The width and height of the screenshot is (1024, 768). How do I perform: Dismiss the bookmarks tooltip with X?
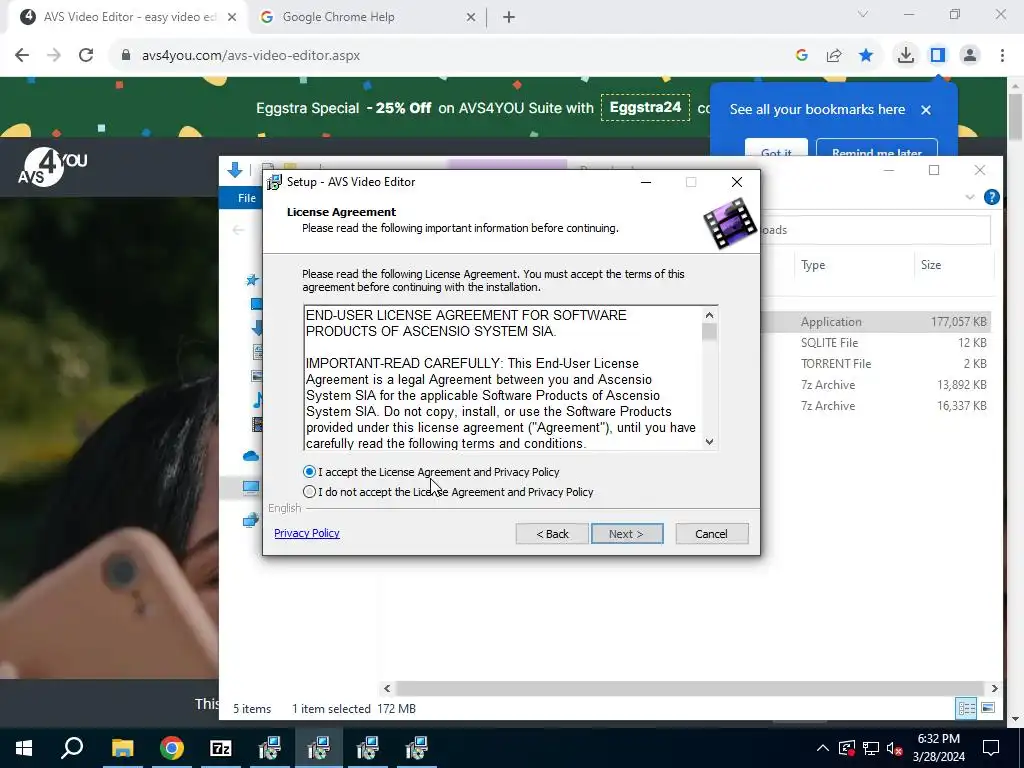point(925,110)
